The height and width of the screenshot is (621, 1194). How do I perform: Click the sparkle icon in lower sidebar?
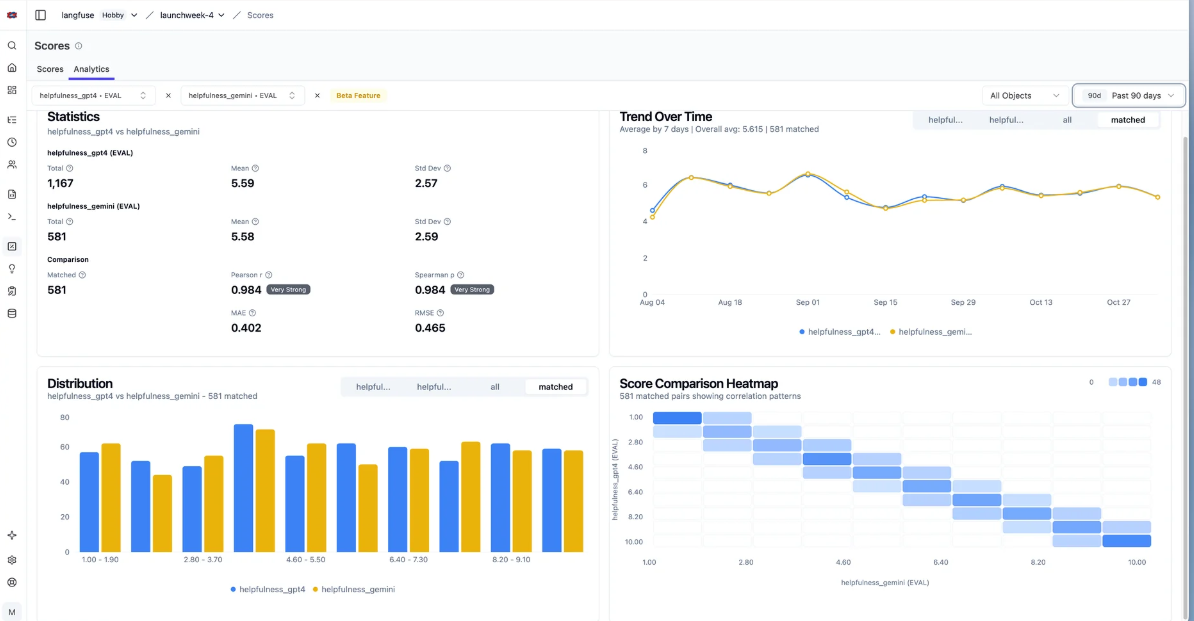[12, 536]
